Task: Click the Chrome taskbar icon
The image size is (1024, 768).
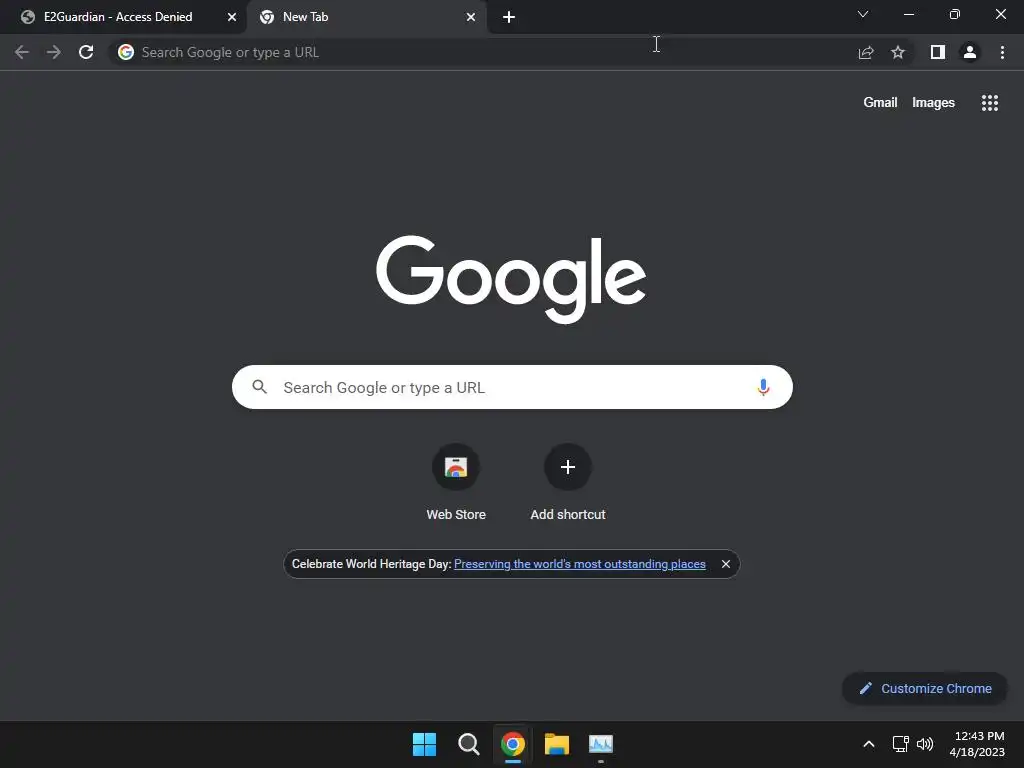Action: click(x=513, y=744)
